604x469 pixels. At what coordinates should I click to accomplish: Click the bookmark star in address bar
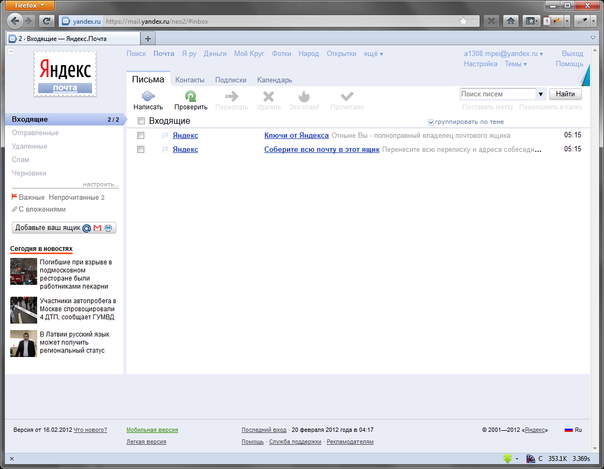[x=463, y=21]
